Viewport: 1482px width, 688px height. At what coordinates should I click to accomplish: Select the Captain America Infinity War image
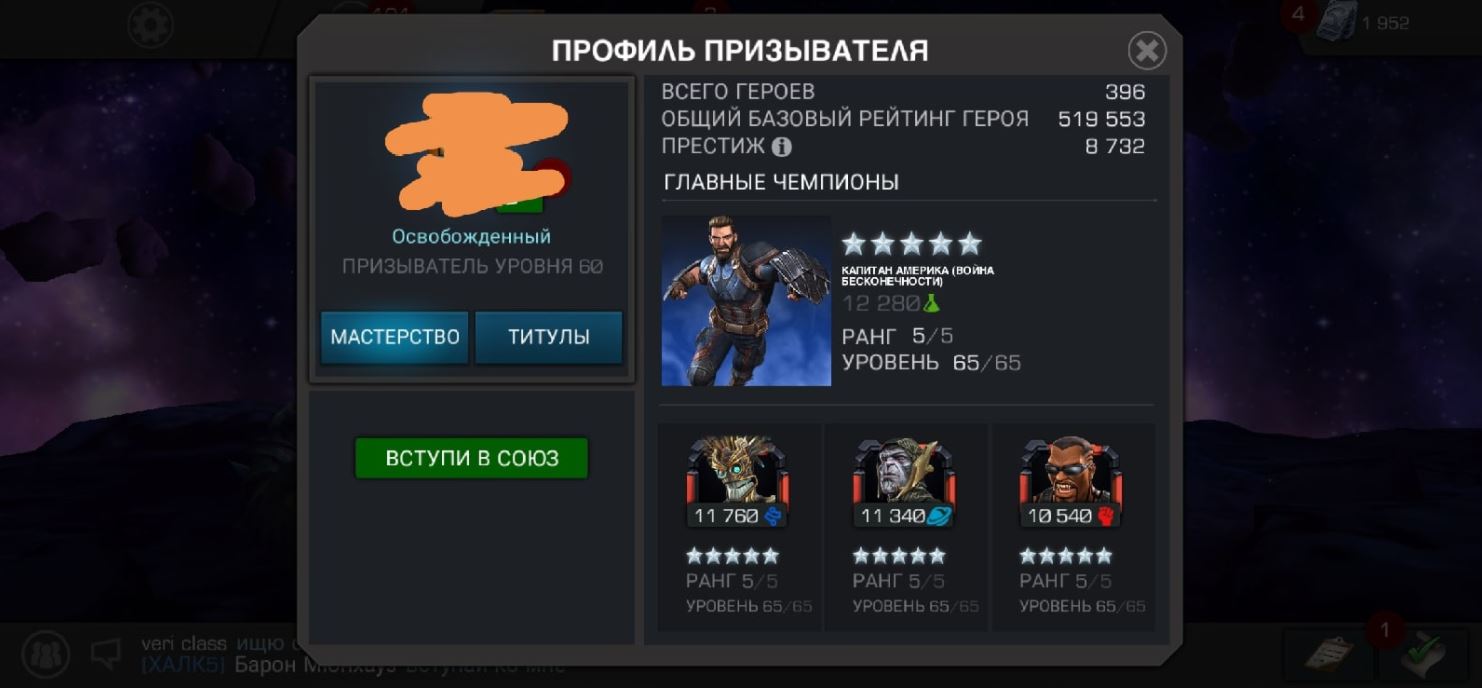[x=746, y=300]
